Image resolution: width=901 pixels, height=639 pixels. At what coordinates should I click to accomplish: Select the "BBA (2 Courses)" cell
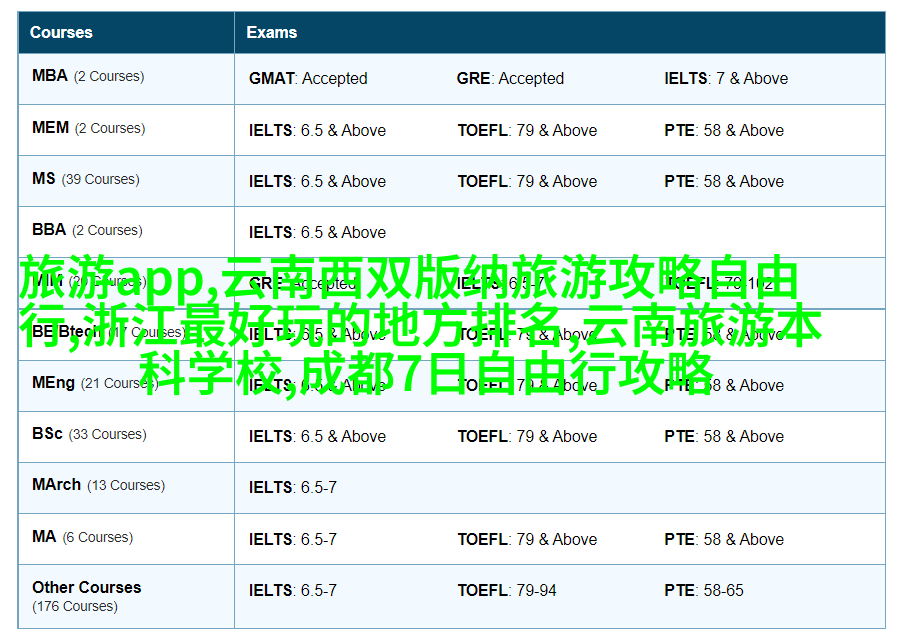(126, 232)
